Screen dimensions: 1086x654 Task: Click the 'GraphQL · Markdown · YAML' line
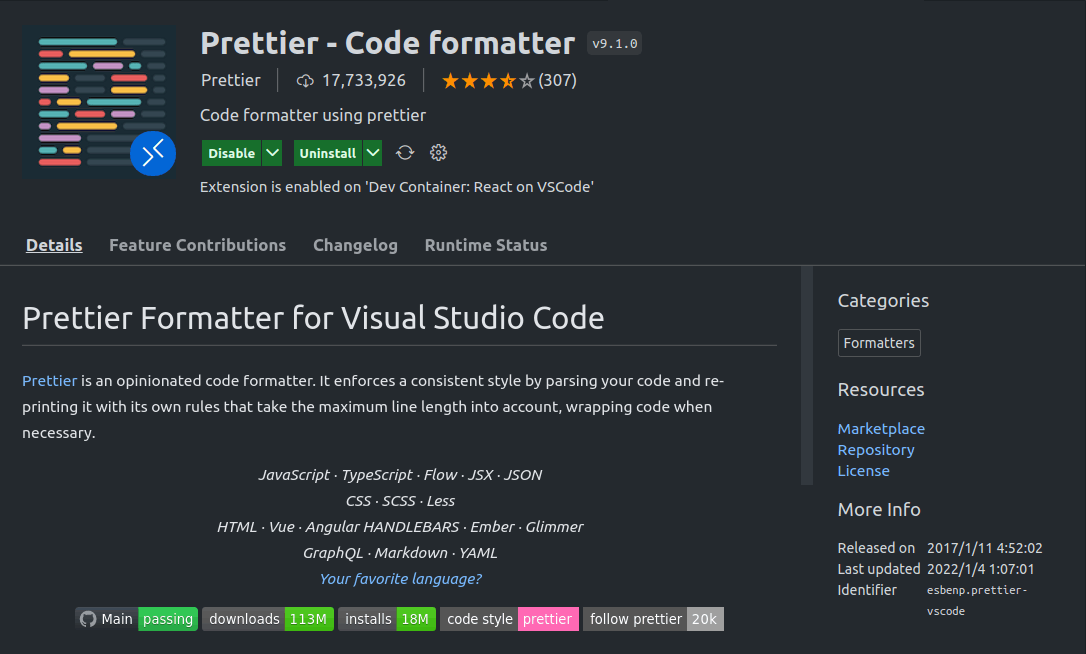[x=400, y=553]
